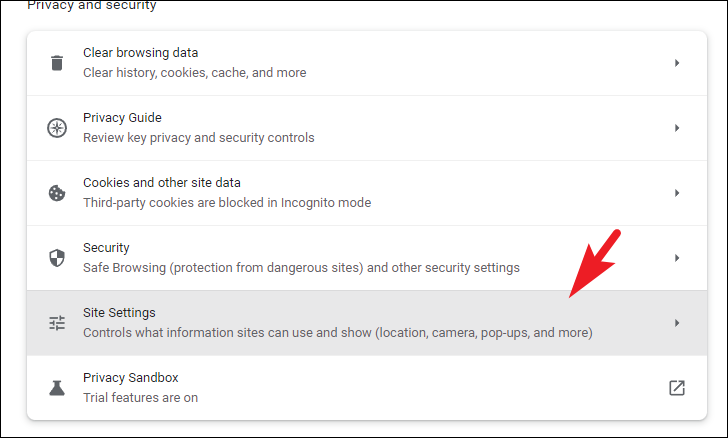Click the Site Settings sliders icon

click(x=57, y=323)
